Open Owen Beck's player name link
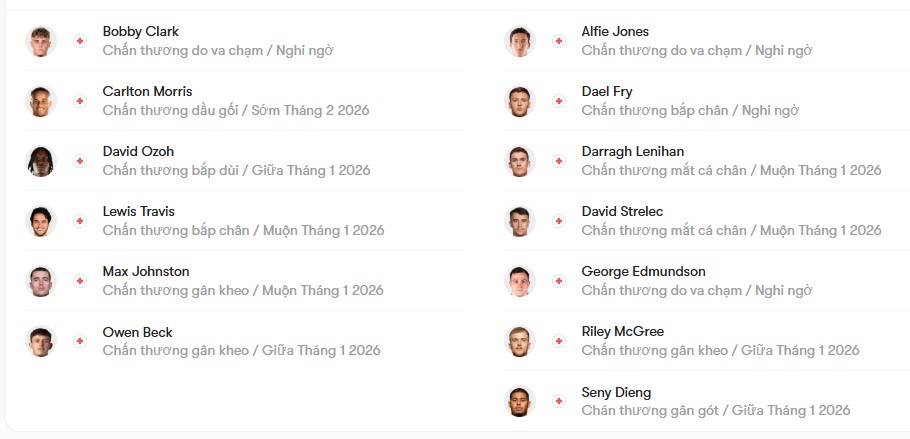This screenshot has height=439, width=910. click(x=137, y=332)
